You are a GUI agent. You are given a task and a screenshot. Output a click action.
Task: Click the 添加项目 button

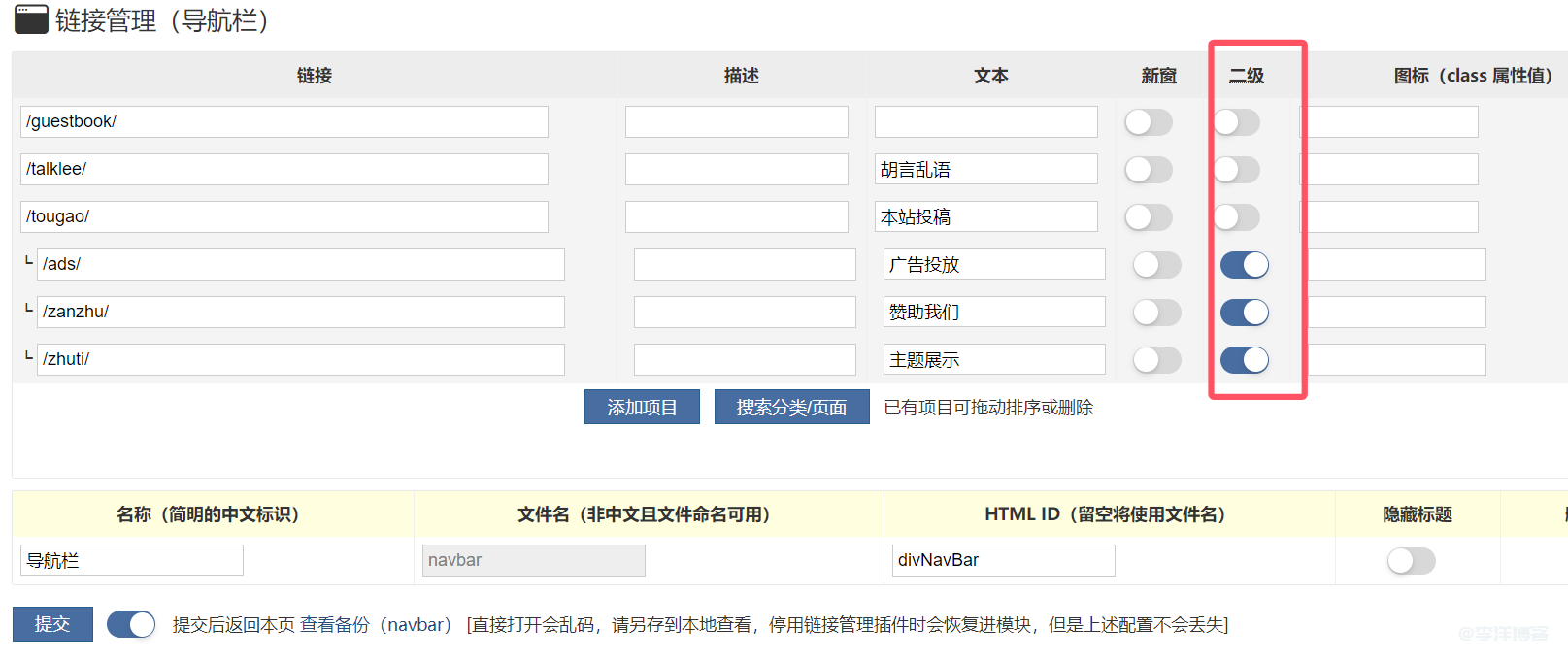pos(642,408)
